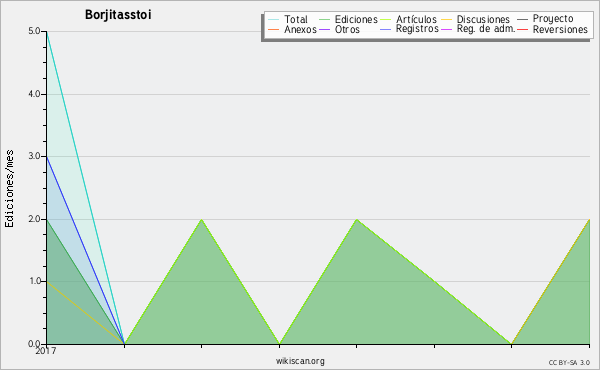Click the 3.0 y-axis value
This screenshot has width=600, height=370.
34,156
